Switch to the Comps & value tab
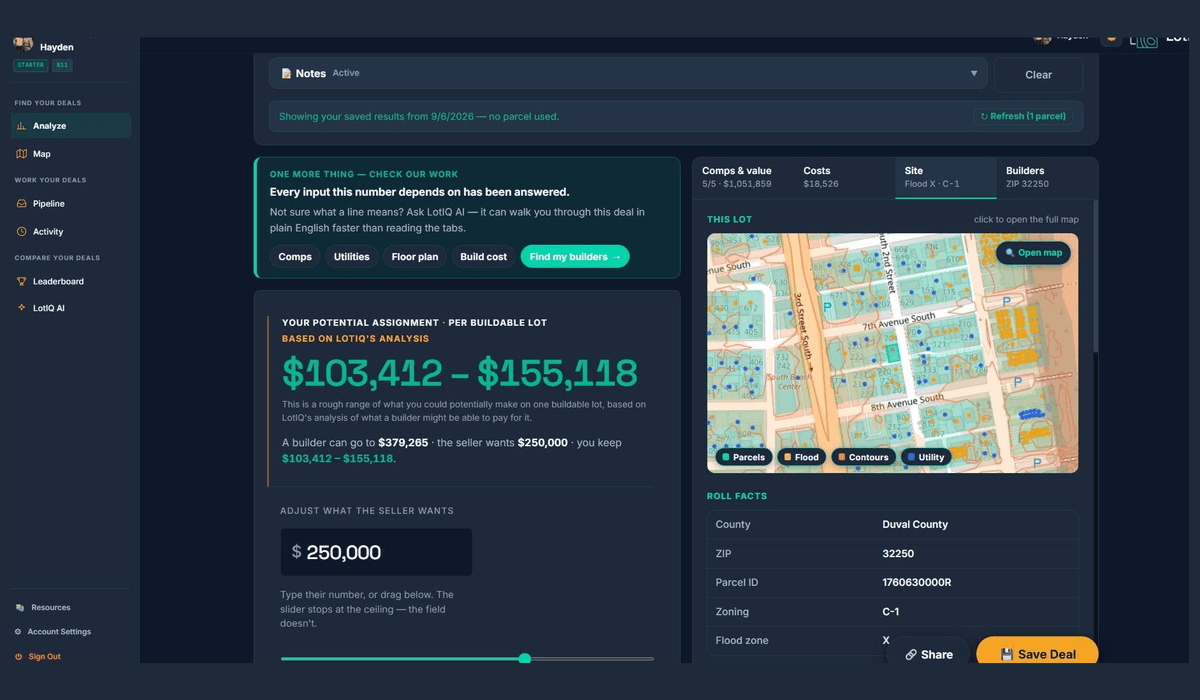 742,177
